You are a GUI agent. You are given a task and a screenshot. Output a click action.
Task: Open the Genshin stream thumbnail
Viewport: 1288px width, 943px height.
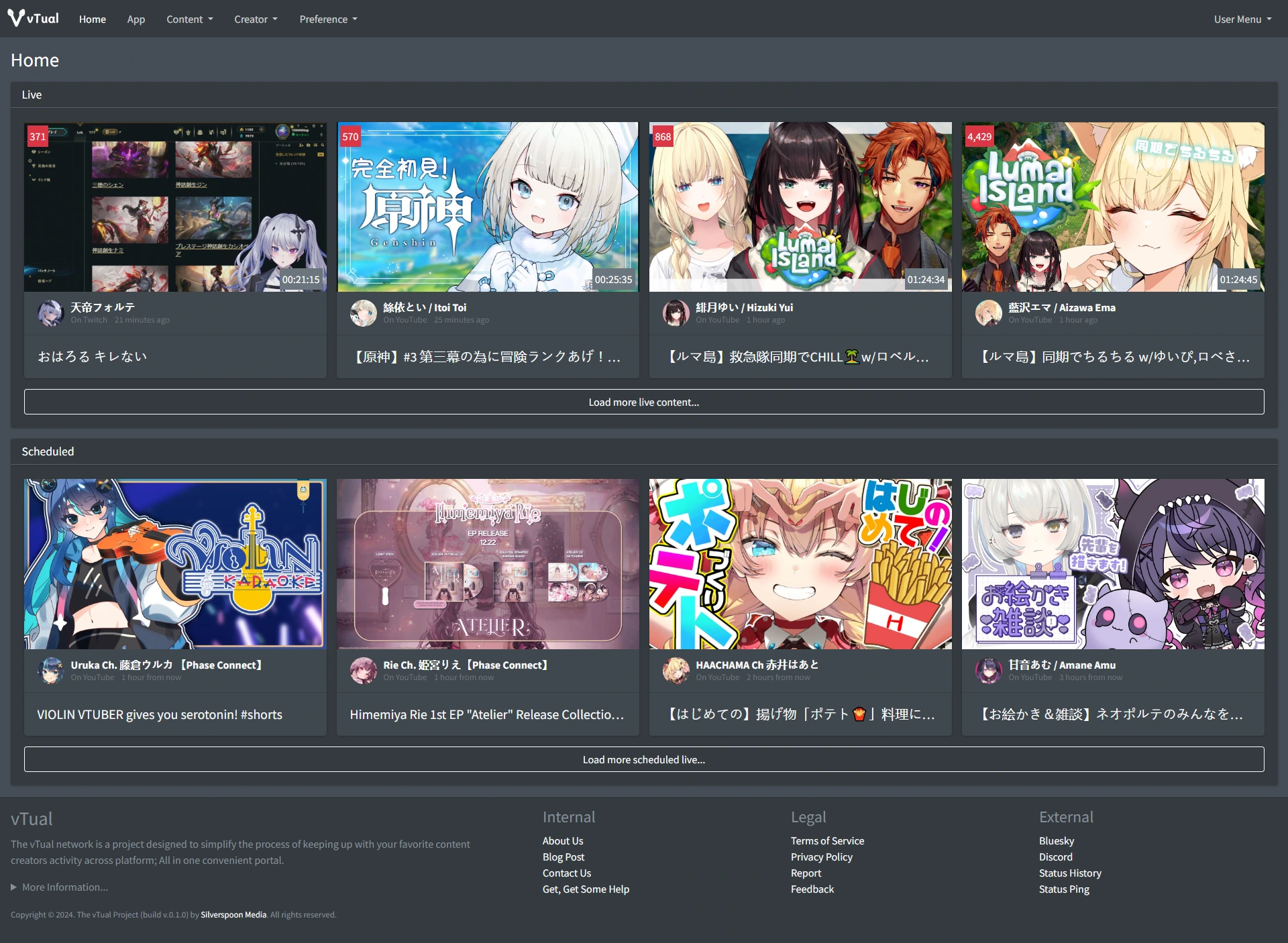pyautogui.click(x=488, y=207)
